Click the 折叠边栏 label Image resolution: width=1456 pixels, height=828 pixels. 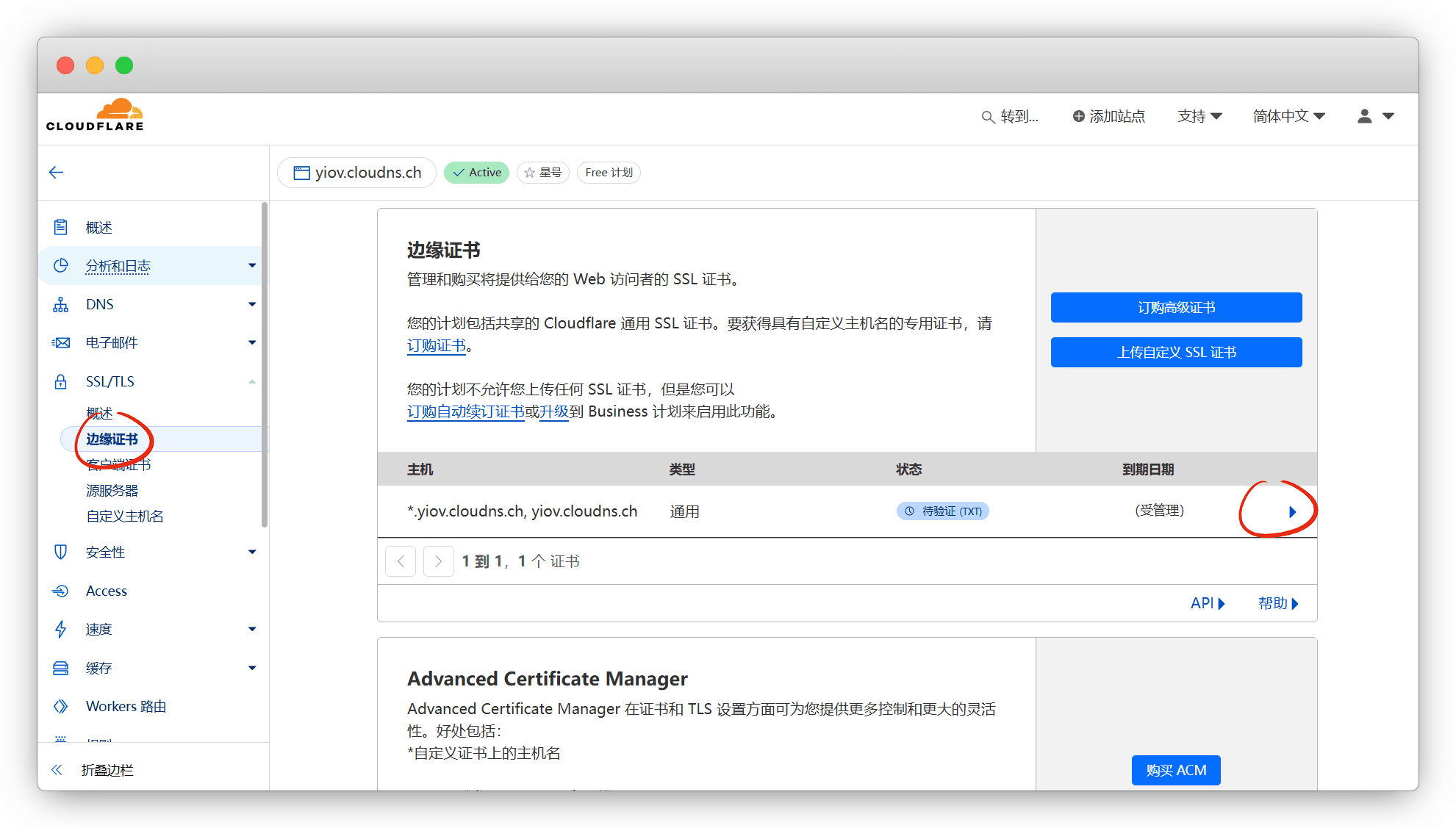(x=107, y=770)
